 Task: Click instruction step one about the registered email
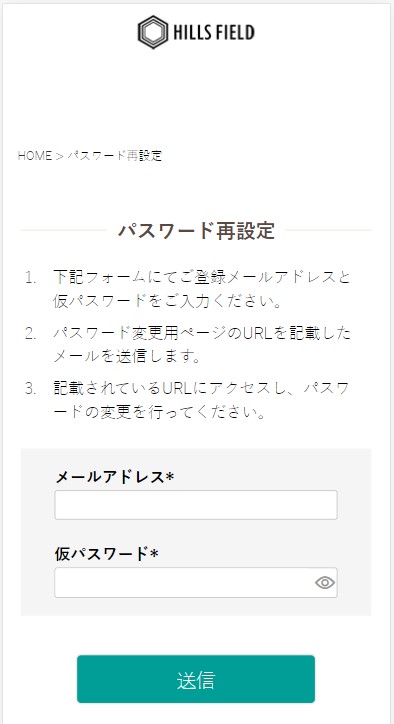[x=201, y=289]
